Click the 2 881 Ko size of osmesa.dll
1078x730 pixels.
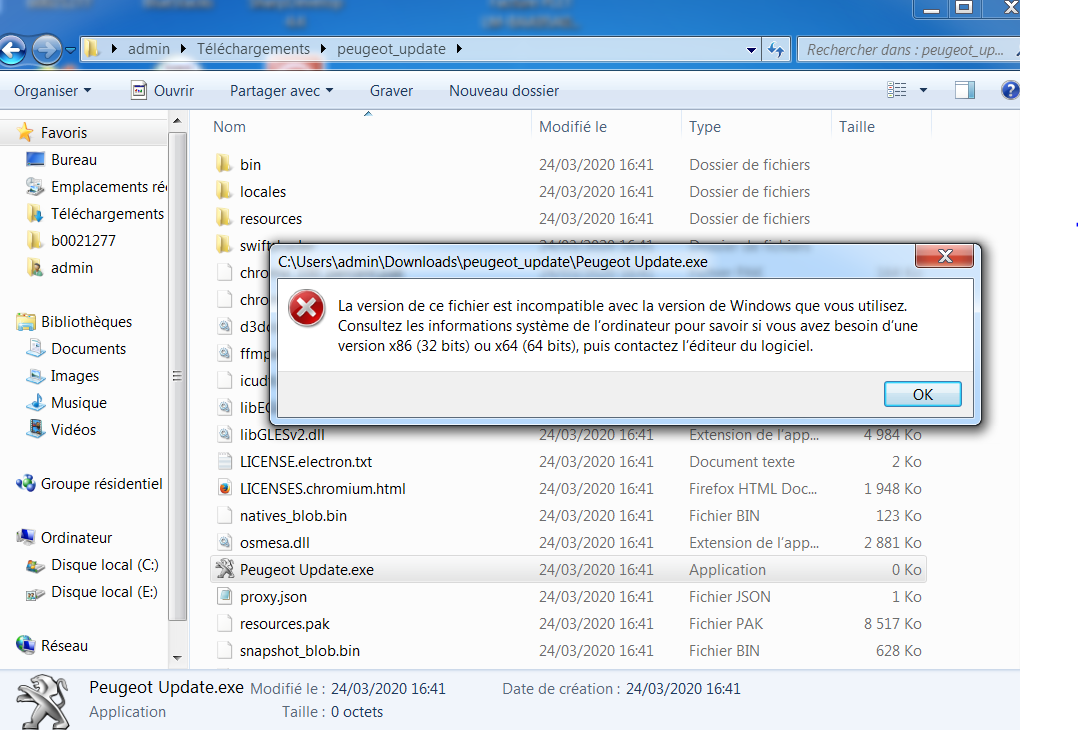(892, 542)
